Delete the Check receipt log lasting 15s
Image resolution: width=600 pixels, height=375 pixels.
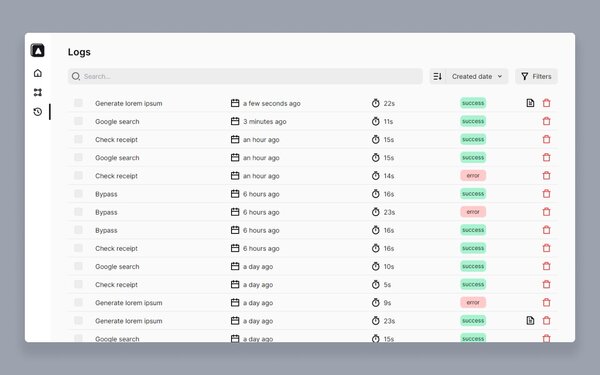546,139
